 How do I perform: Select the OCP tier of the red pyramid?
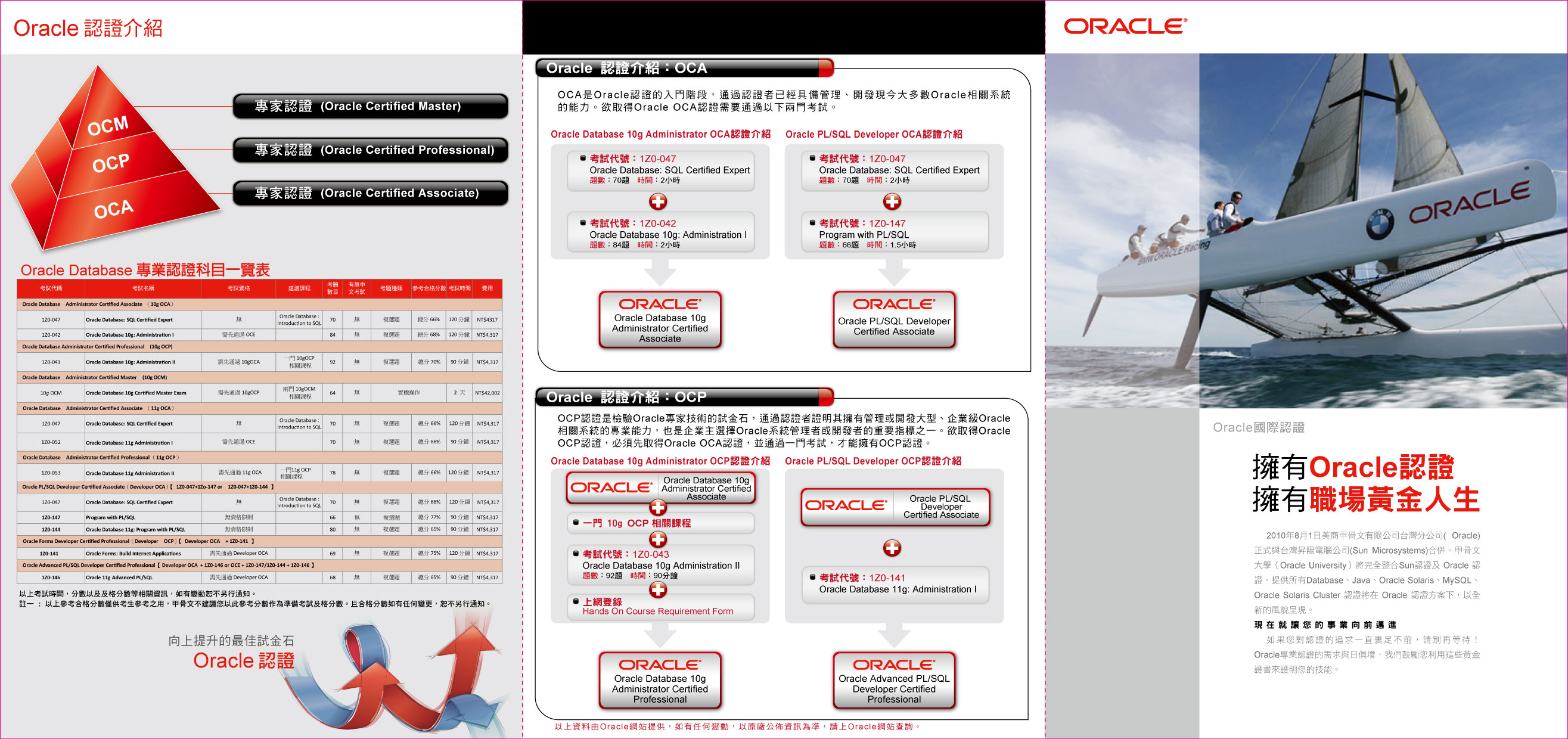111,163
